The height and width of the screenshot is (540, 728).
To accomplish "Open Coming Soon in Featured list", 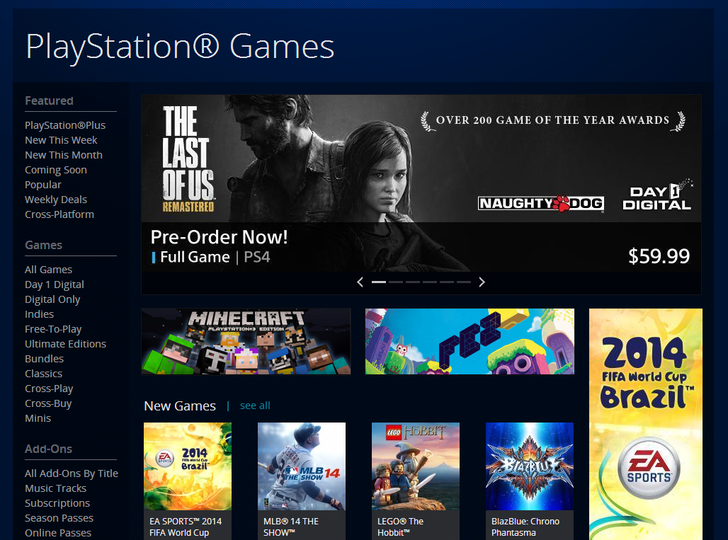I will point(56,170).
